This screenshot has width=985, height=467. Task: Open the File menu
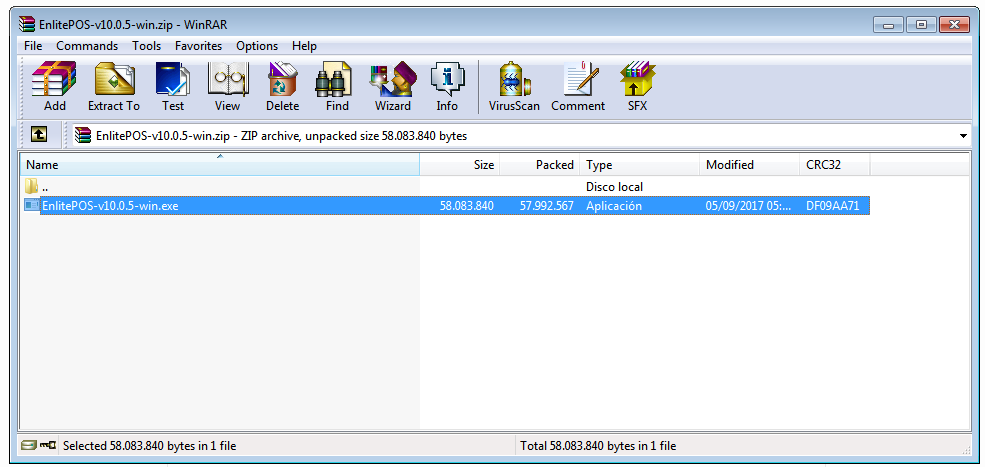pos(33,46)
